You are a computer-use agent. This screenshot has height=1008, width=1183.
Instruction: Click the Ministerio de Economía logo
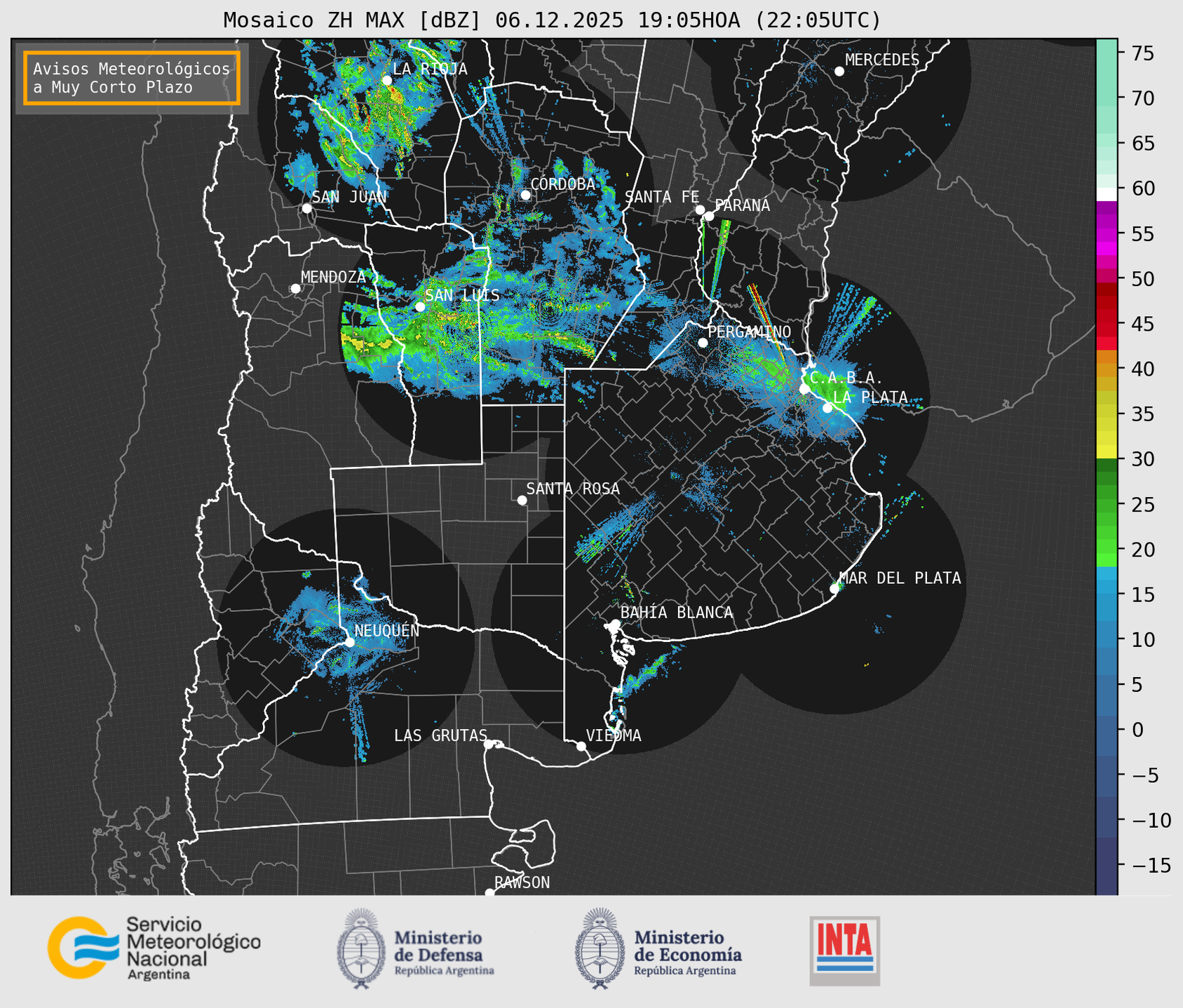(658, 949)
